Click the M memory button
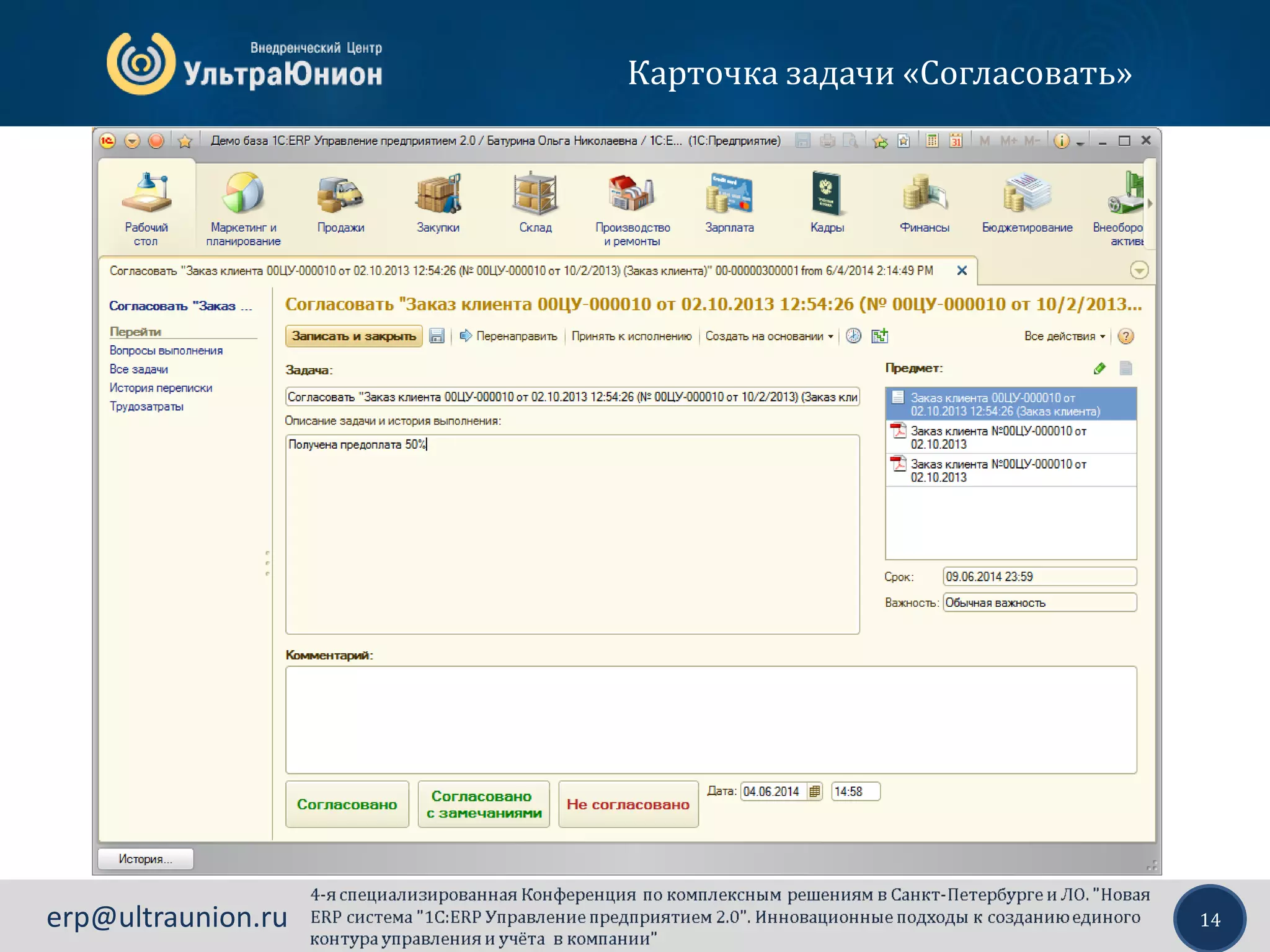This screenshot has height=952, width=1270. 984,141
